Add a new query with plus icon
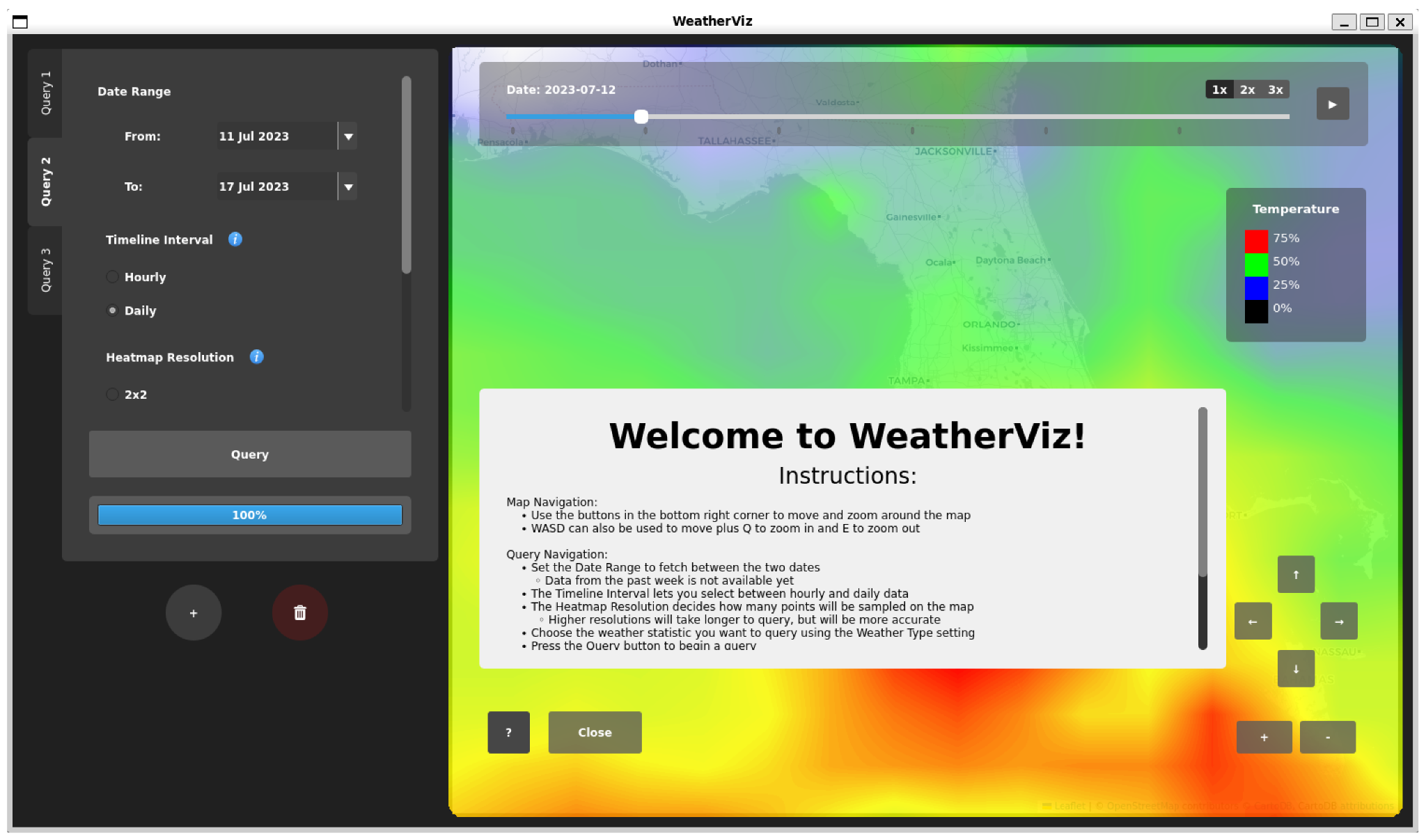1426x840 pixels. tap(194, 612)
